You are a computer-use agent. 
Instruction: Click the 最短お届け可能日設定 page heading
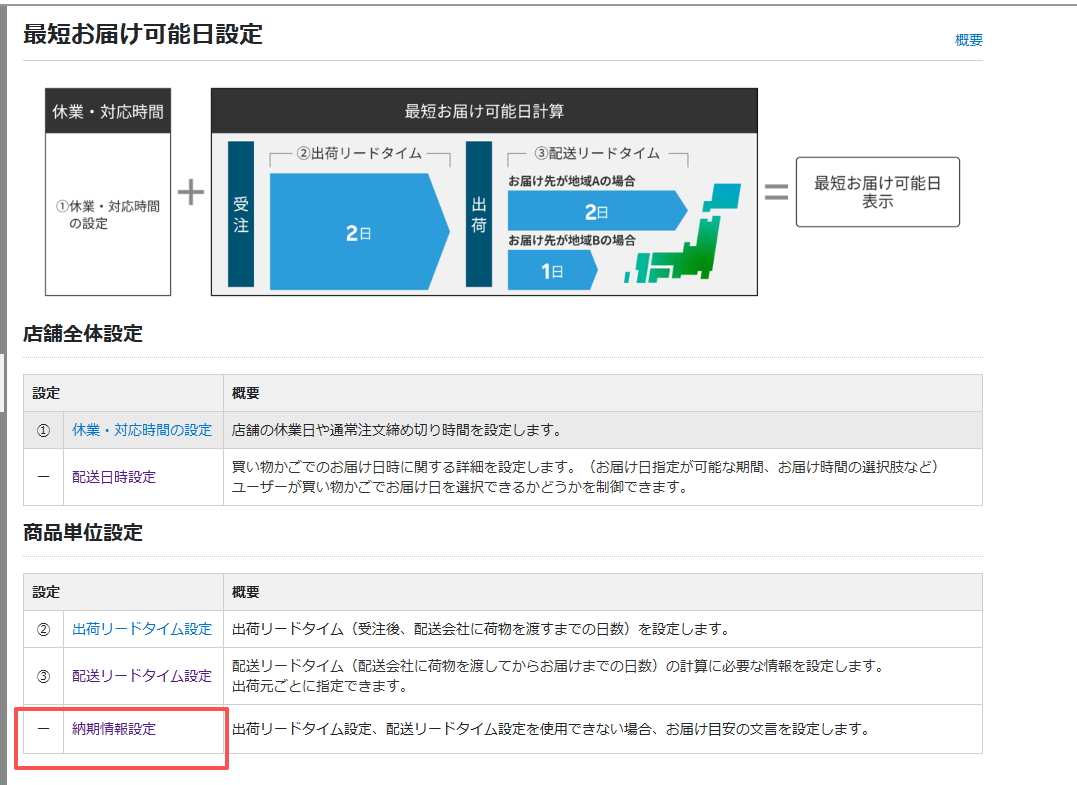click(143, 34)
